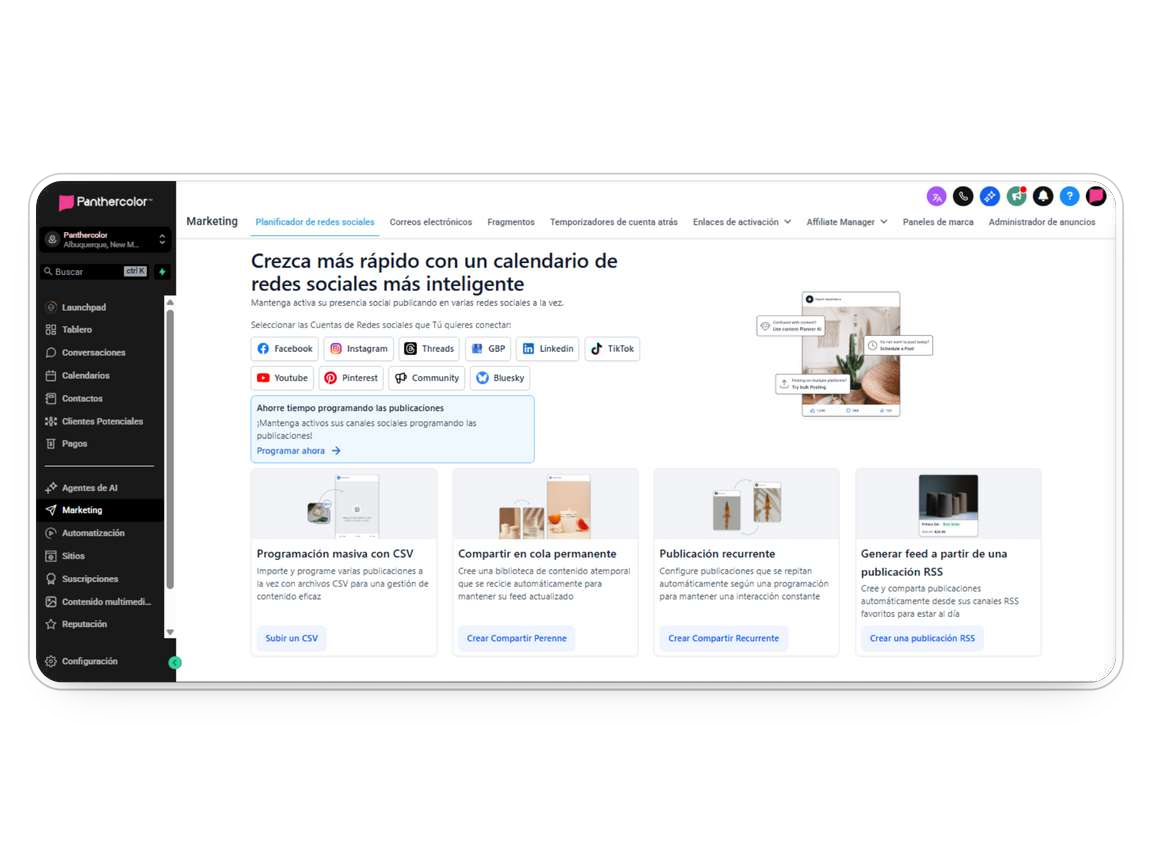Click the Buscar search field
1152x864 pixels.
[96, 272]
